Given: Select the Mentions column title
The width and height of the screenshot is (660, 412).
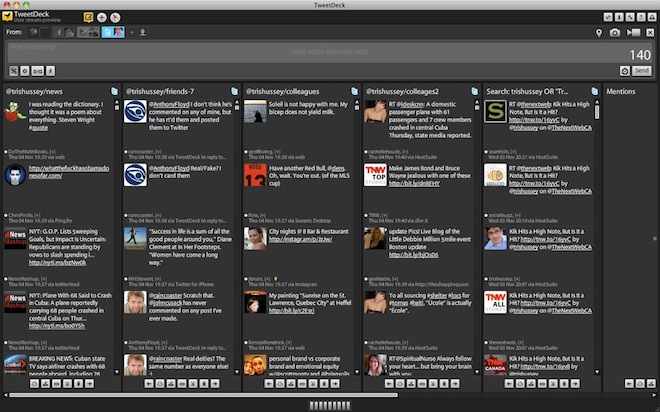Looking at the screenshot, I should pyautogui.click(x=621, y=91).
